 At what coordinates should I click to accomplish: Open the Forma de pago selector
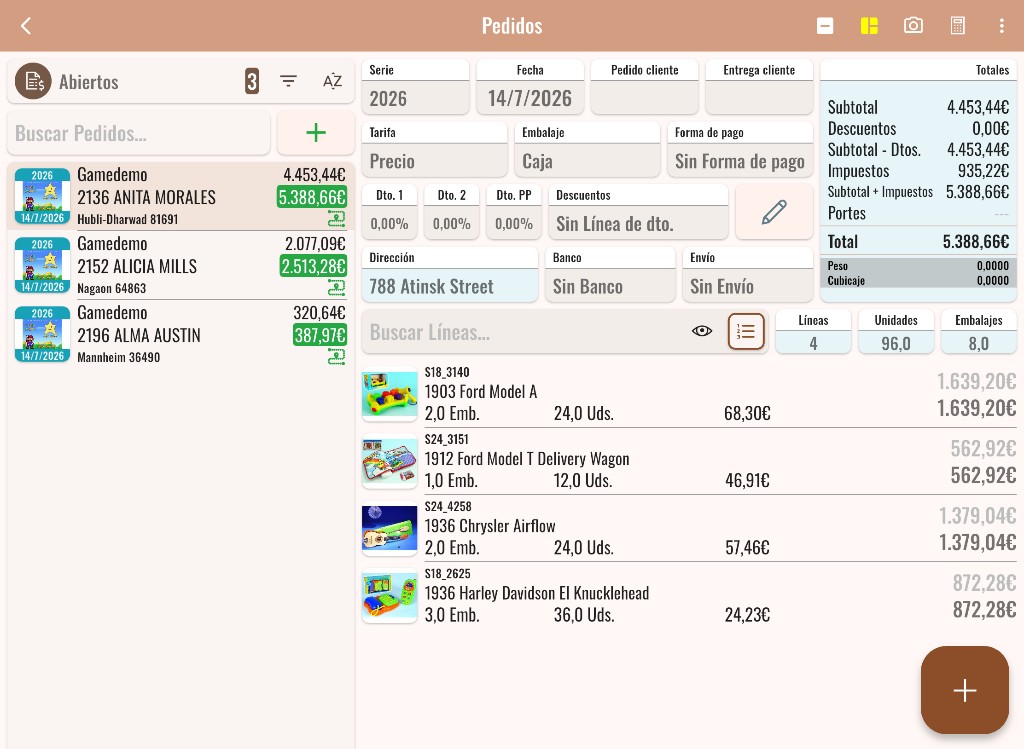tap(740, 150)
